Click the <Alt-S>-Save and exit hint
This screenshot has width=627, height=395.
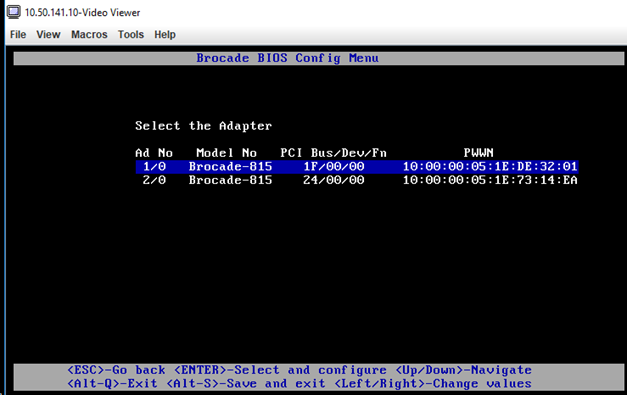(246, 383)
